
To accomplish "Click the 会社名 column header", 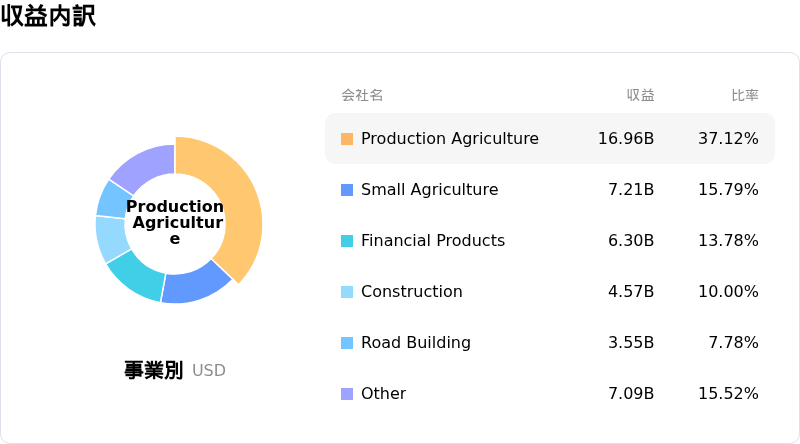I will [362, 95].
